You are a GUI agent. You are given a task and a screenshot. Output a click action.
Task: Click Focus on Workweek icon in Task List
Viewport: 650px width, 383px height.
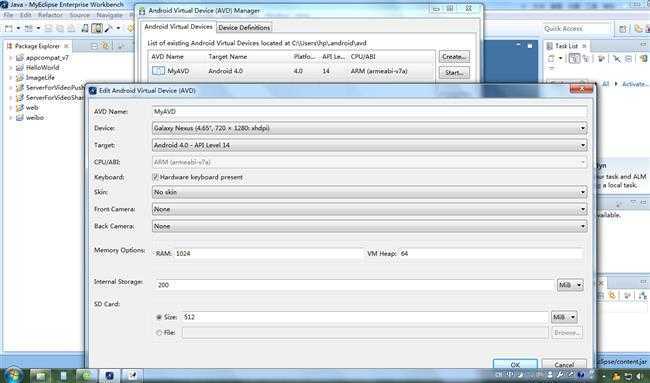(602, 59)
